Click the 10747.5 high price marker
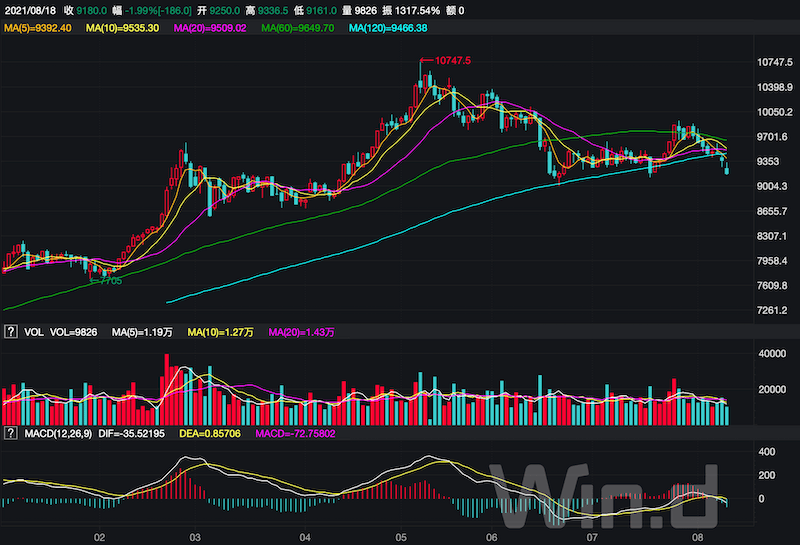Image resolution: width=800 pixels, height=545 pixels. click(452, 61)
